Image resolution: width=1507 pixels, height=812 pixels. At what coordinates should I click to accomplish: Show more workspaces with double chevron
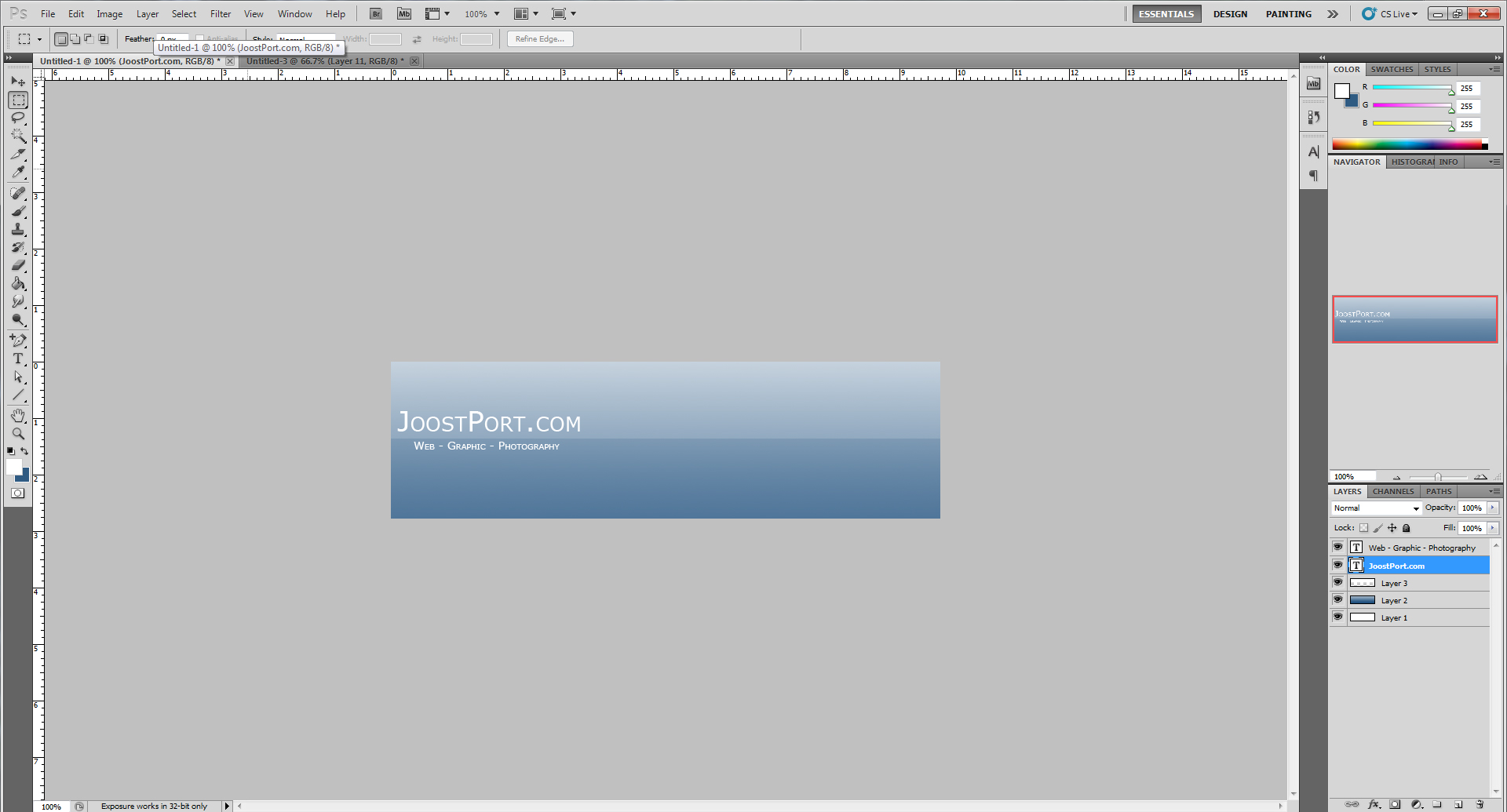tap(1333, 14)
